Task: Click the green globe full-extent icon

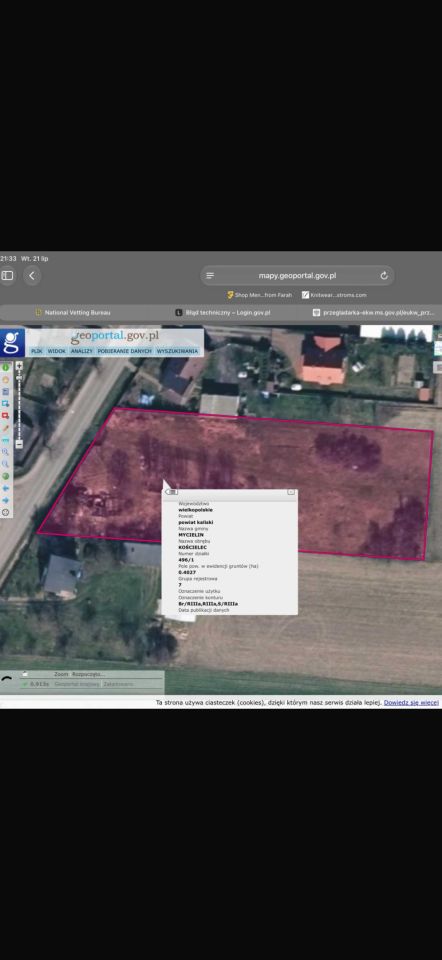Action: coord(6,476)
